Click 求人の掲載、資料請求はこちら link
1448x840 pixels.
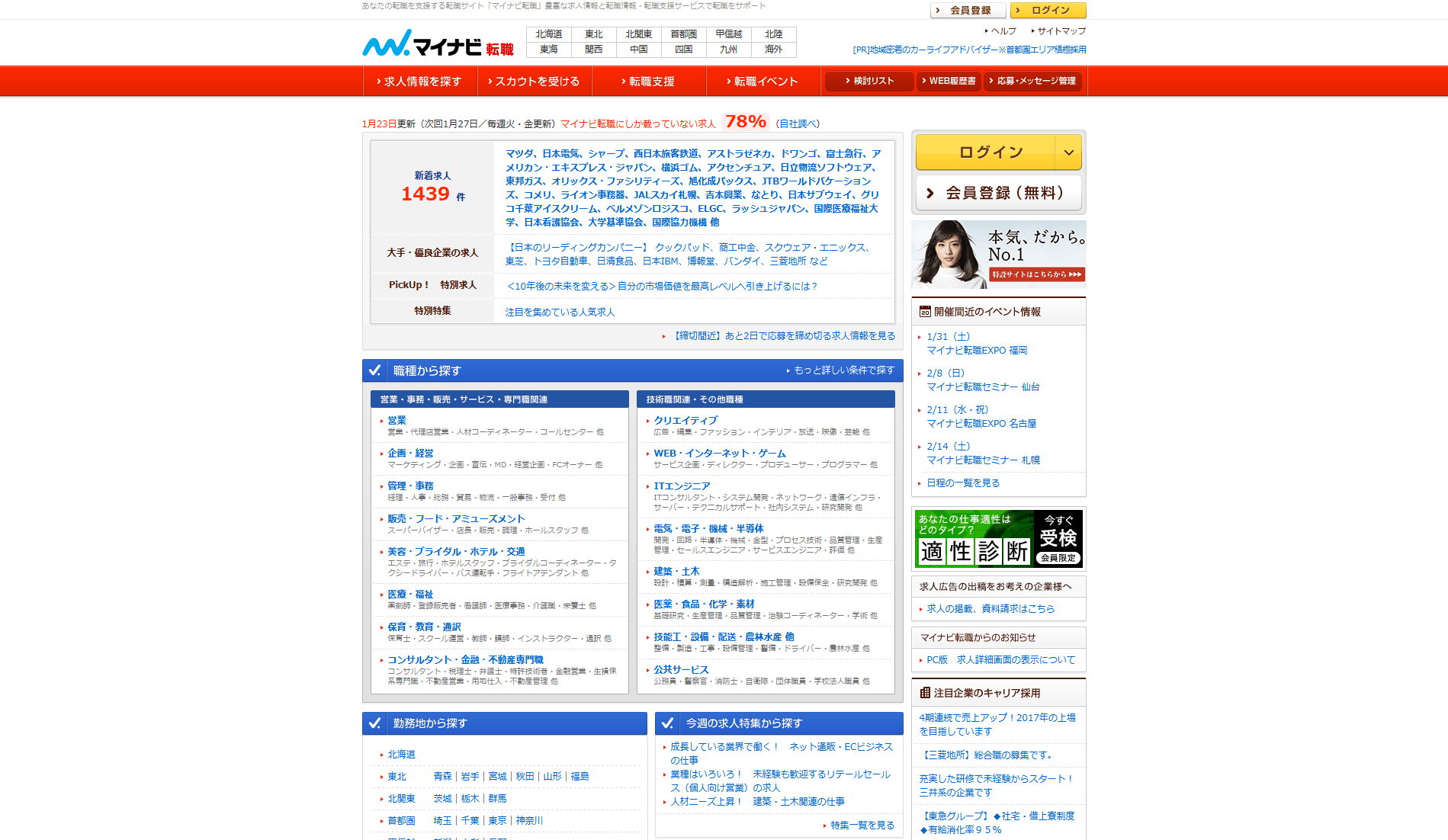(990, 609)
